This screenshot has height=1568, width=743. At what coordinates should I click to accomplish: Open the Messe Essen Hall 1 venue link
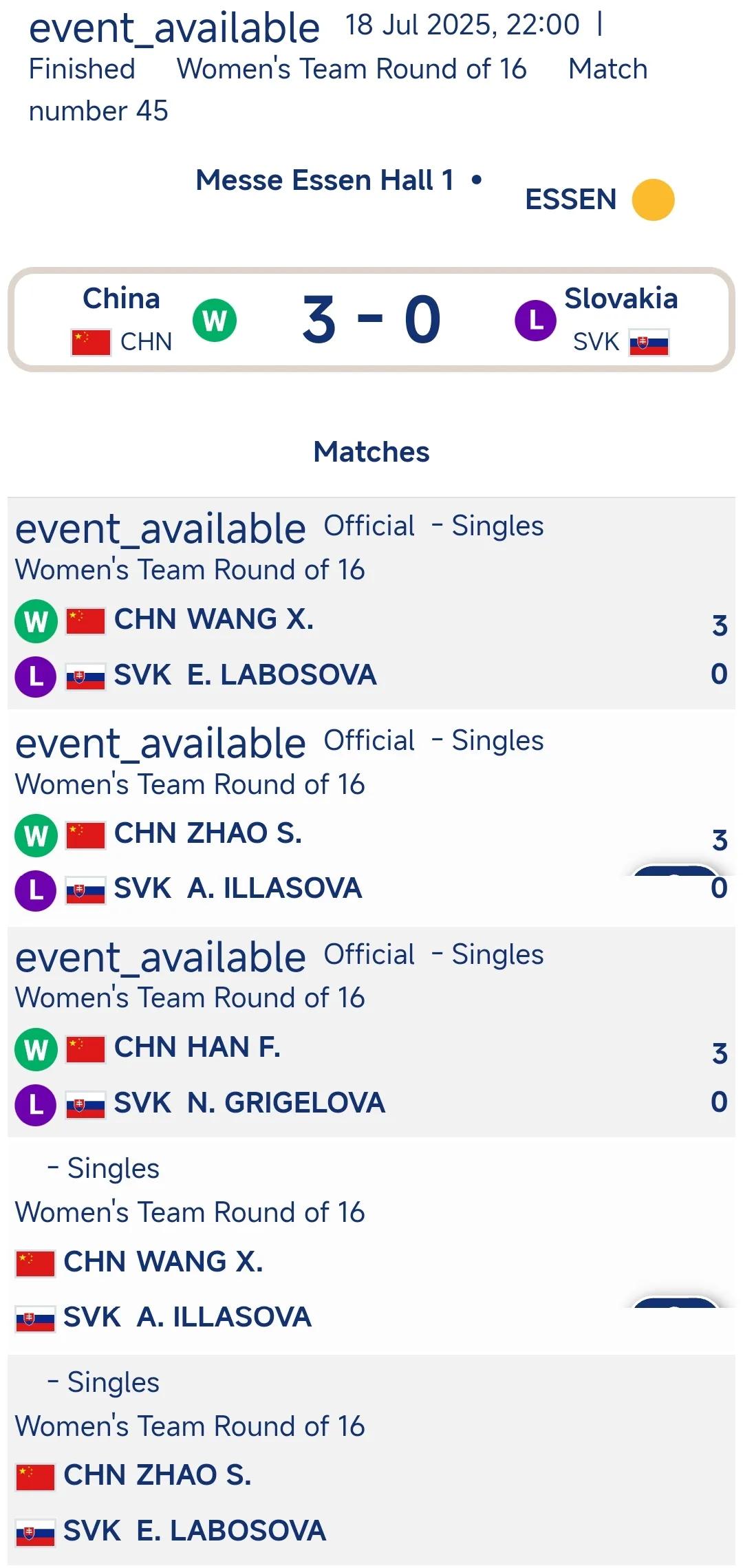click(x=325, y=180)
